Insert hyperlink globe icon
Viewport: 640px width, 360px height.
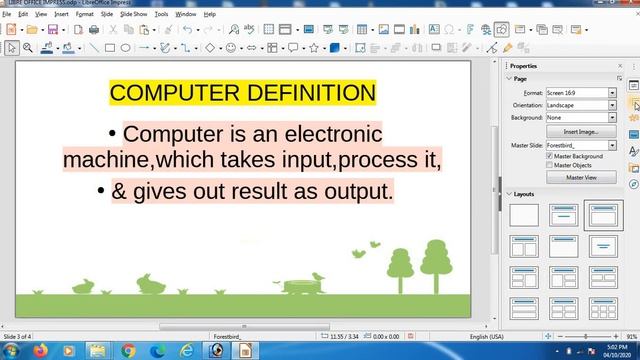[486, 29]
